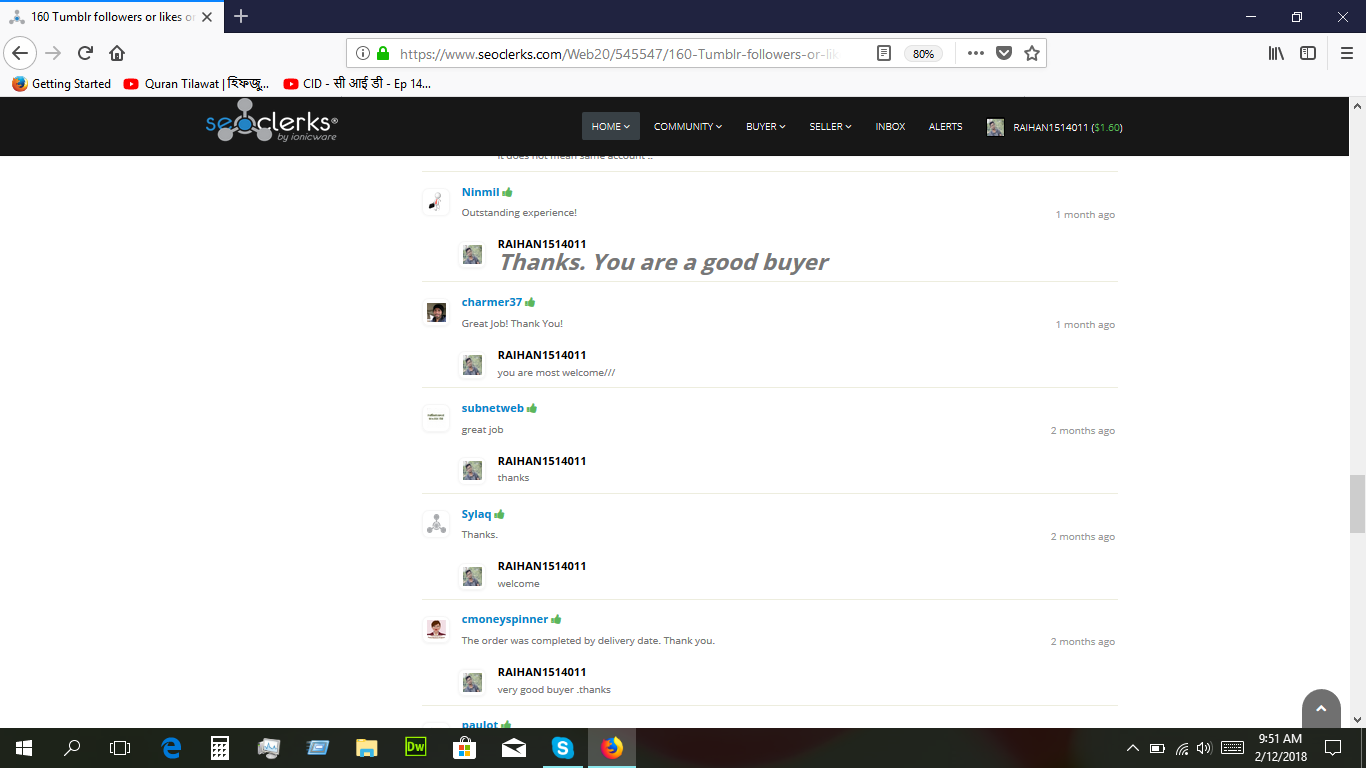Open the SELLER dropdown menu
The image size is (1366, 768).
click(x=830, y=126)
